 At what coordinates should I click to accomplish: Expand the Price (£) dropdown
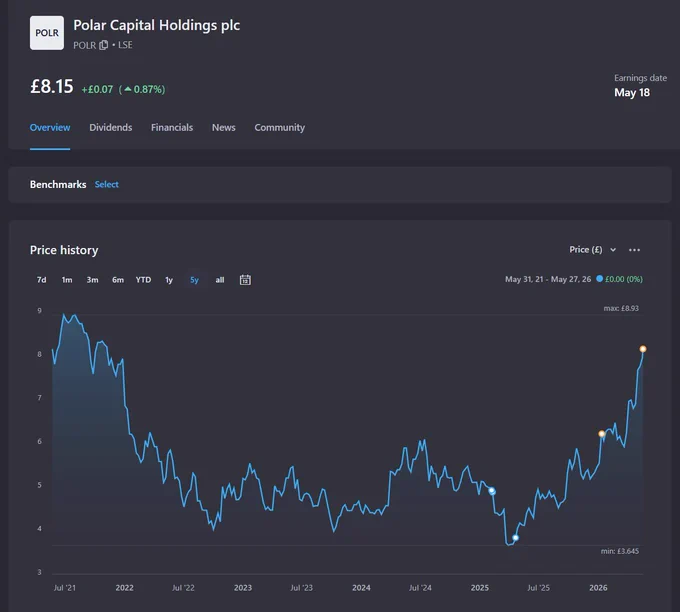[592, 250]
